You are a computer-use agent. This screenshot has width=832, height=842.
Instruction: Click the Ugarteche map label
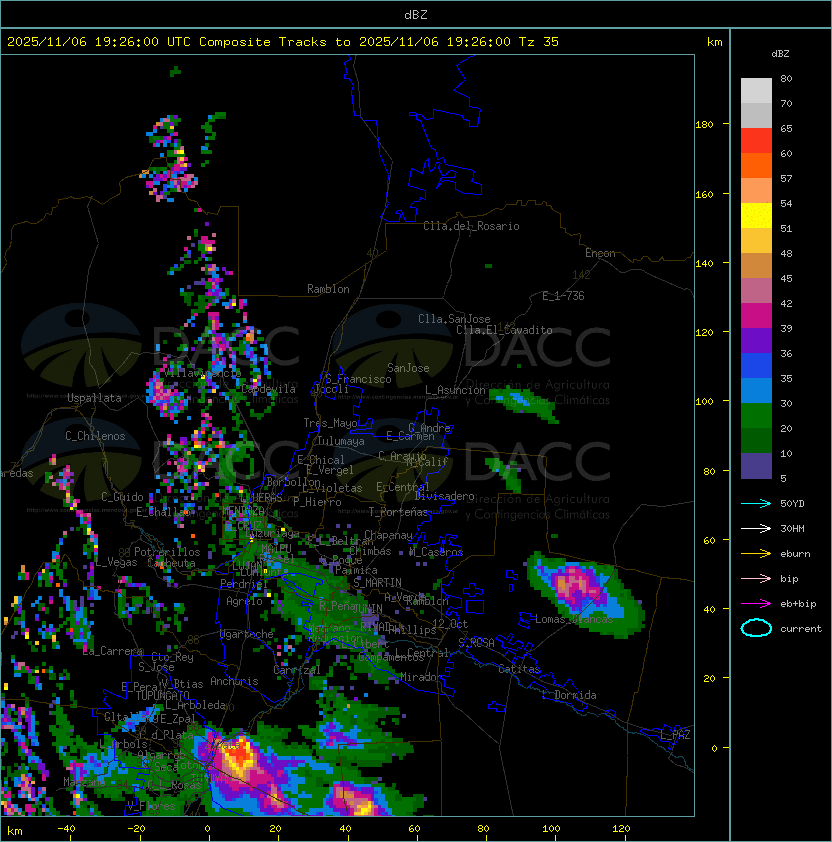pyautogui.click(x=247, y=634)
